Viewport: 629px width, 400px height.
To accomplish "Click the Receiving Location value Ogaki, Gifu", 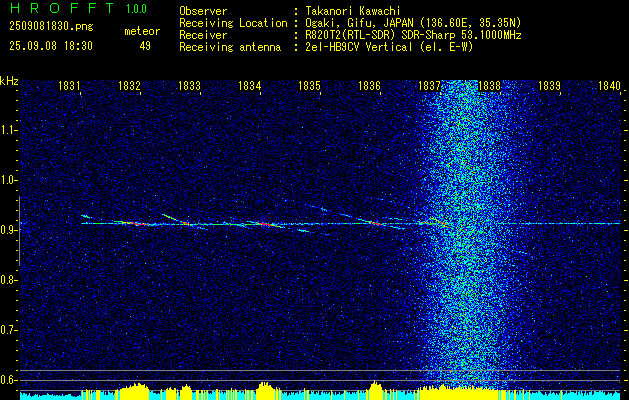I will (412, 23).
